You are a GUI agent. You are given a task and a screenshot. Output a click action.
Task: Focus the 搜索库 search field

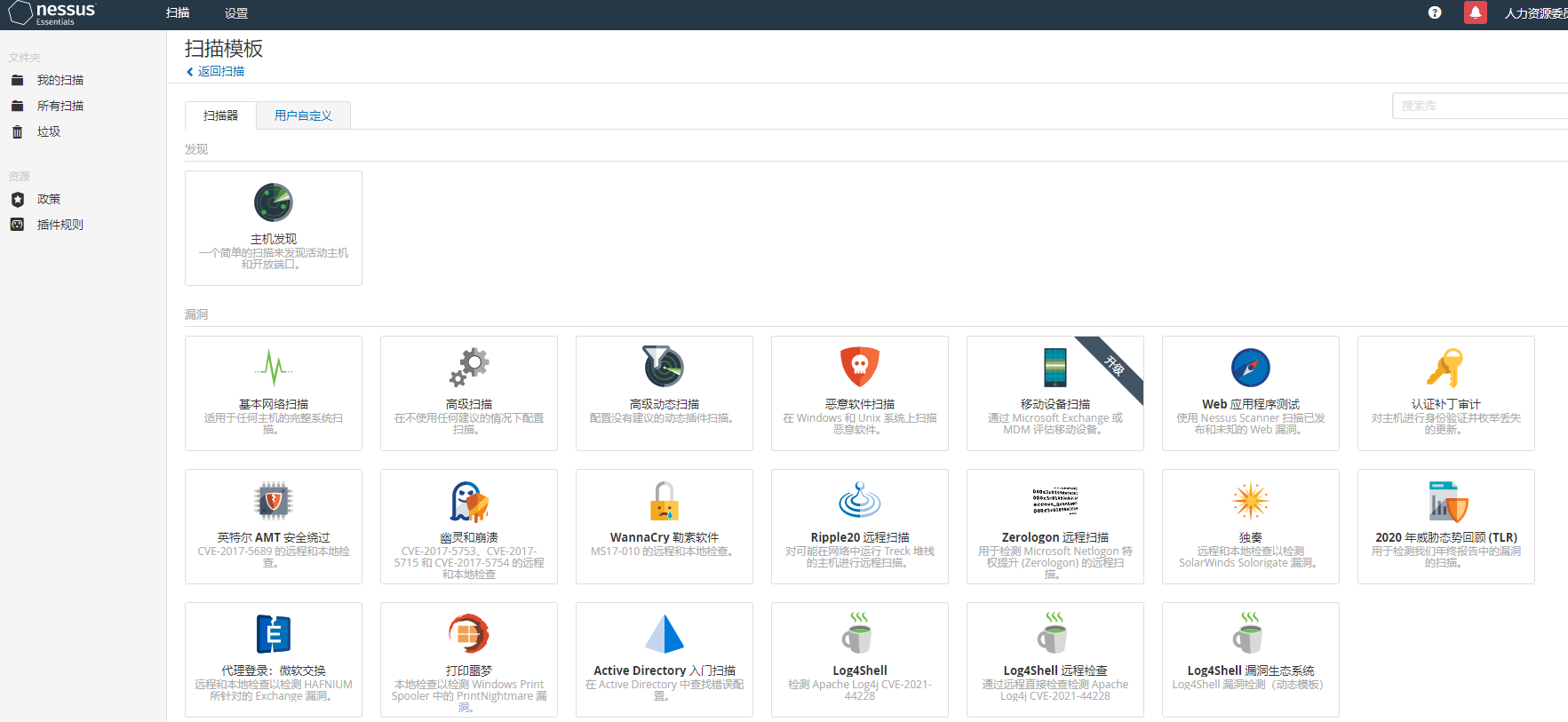click(1480, 106)
